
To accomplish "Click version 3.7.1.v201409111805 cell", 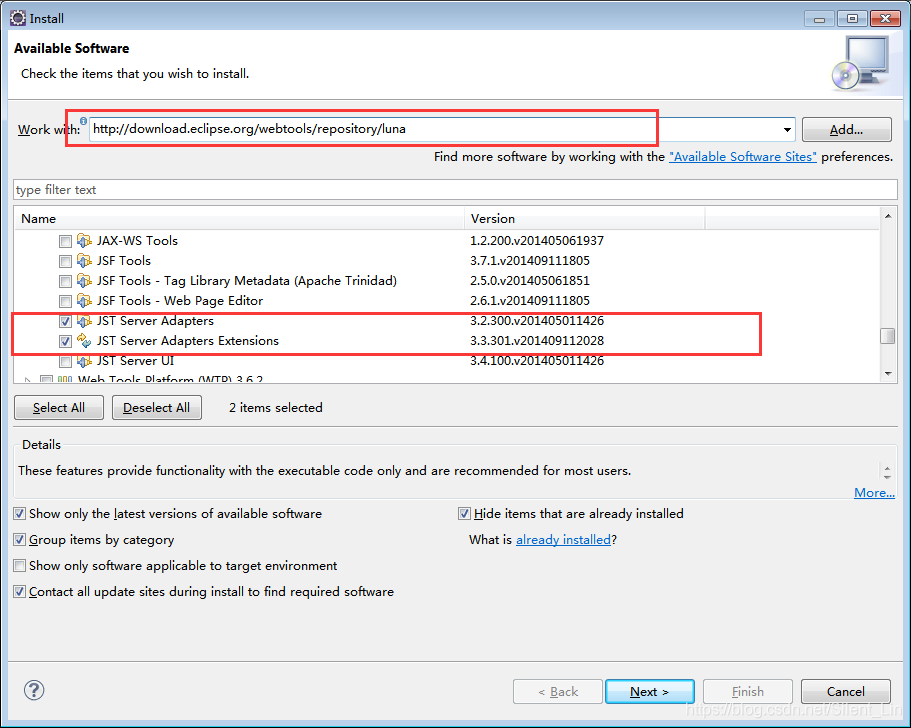I will [x=530, y=261].
